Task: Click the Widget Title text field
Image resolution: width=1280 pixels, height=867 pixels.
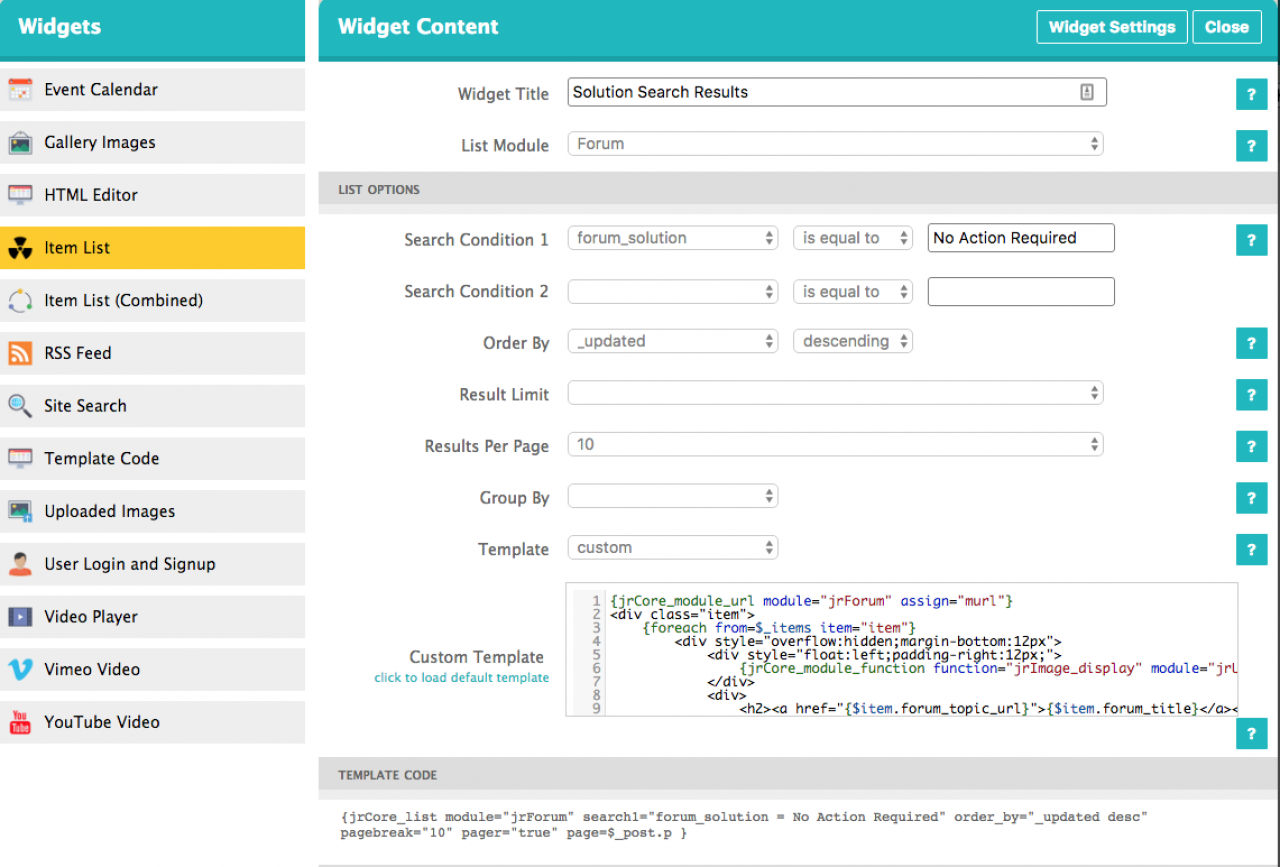Action: [x=820, y=92]
